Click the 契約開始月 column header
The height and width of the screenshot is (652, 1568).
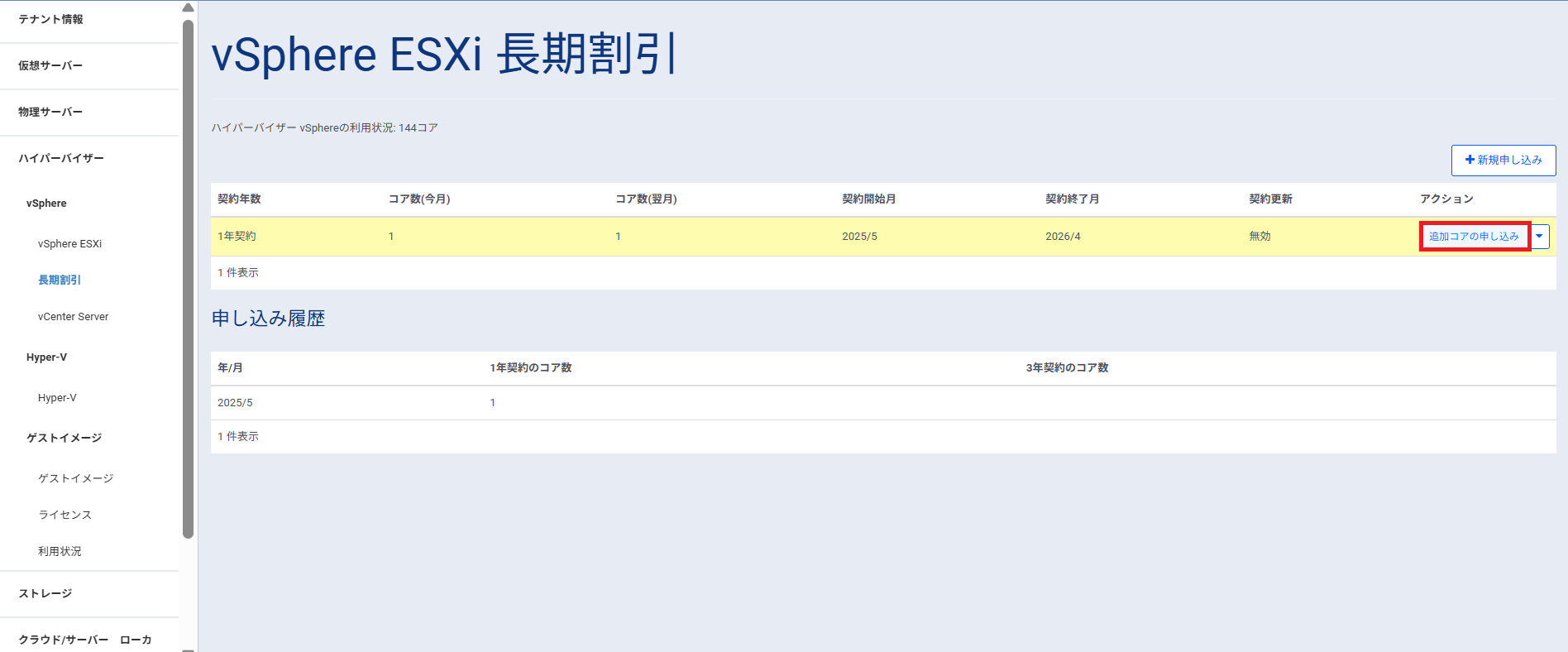tap(868, 199)
